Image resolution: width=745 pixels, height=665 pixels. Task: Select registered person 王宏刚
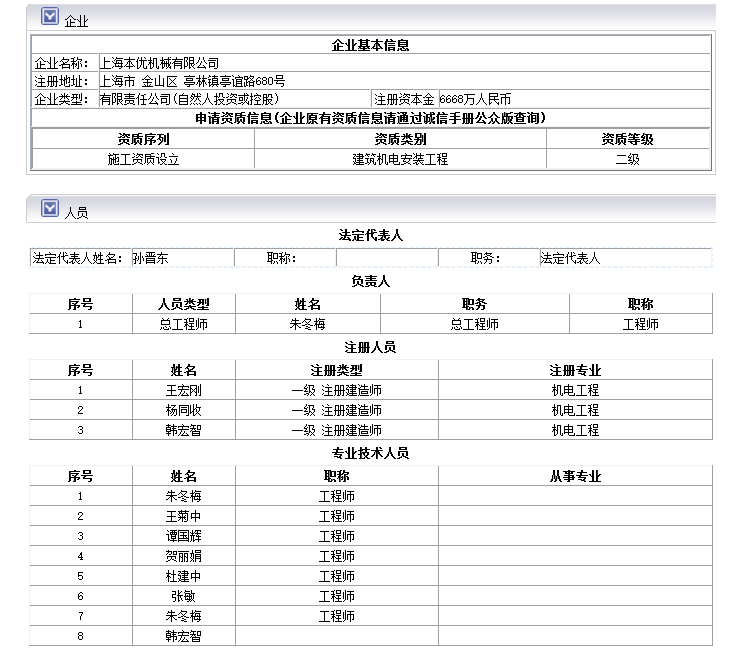(183, 390)
